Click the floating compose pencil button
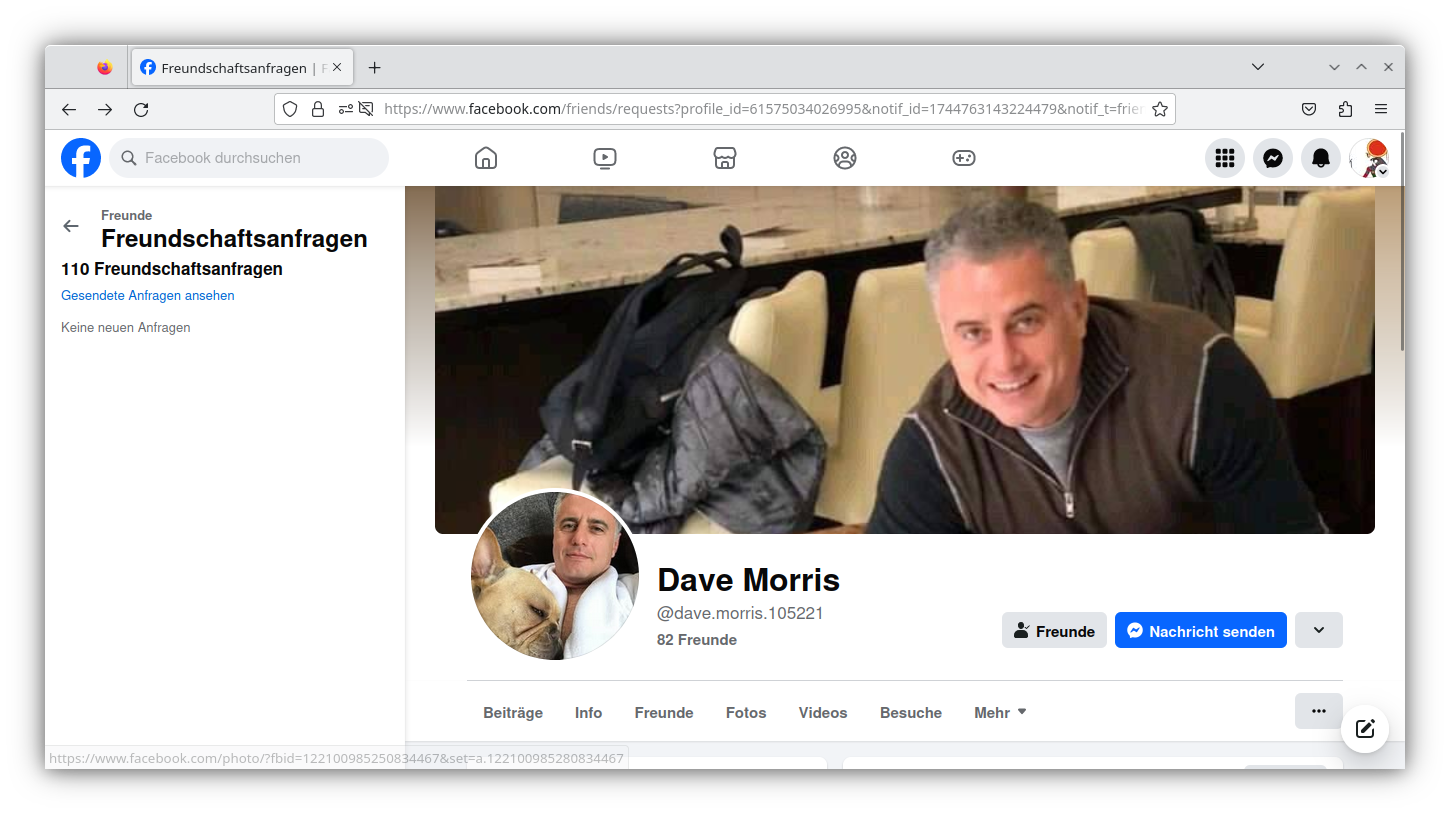This screenshot has height=814, width=1450. tap(1365, 729)
